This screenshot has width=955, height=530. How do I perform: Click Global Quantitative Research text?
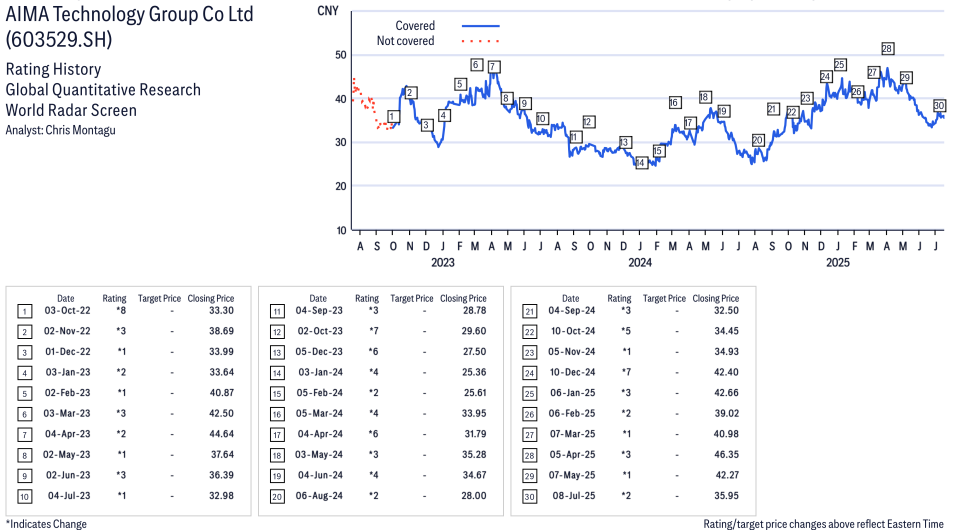point(103,90)
